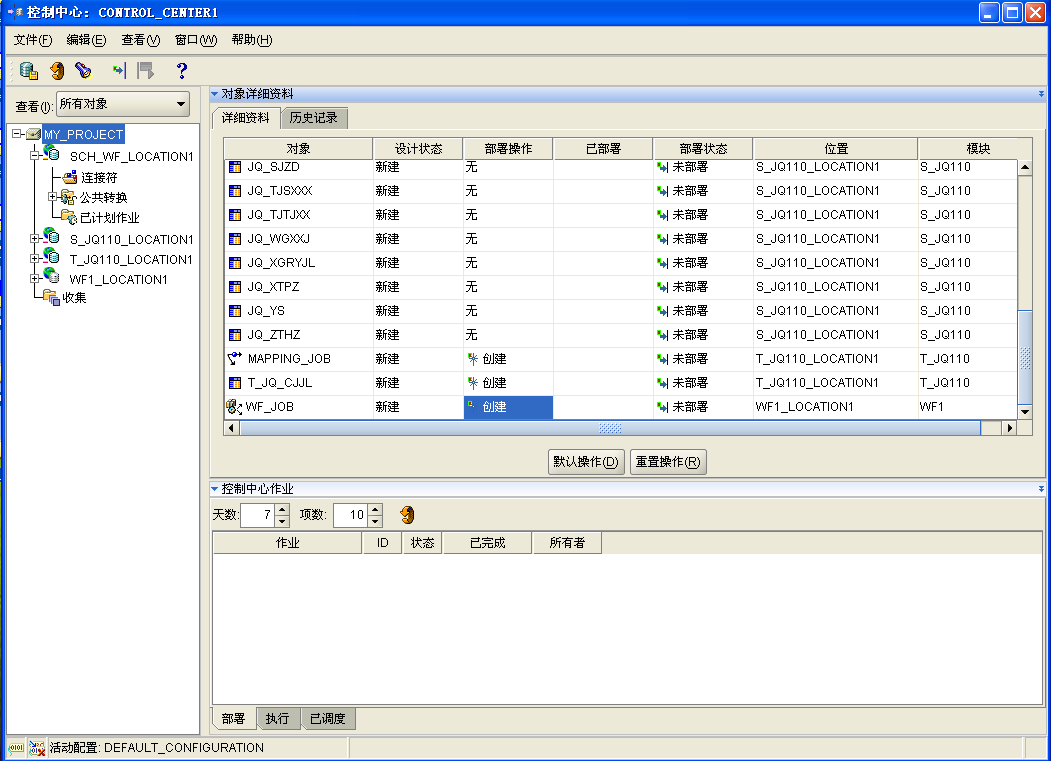Sort by the 部署状态 column header
The image size is (1051, 761).
[703, 149]
